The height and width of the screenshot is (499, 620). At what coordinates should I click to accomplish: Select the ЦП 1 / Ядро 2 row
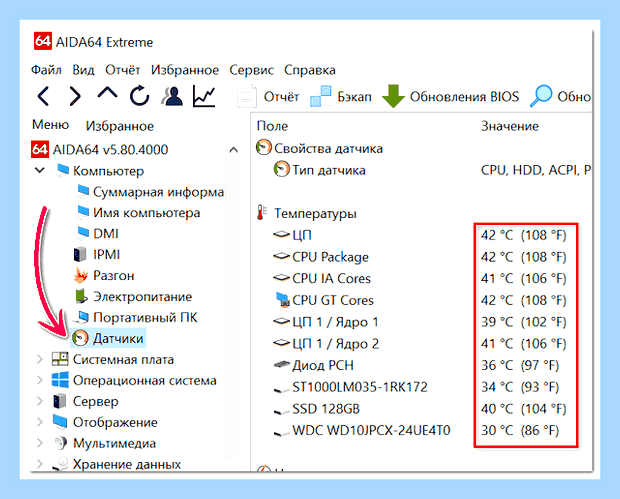tap(420, 344)
